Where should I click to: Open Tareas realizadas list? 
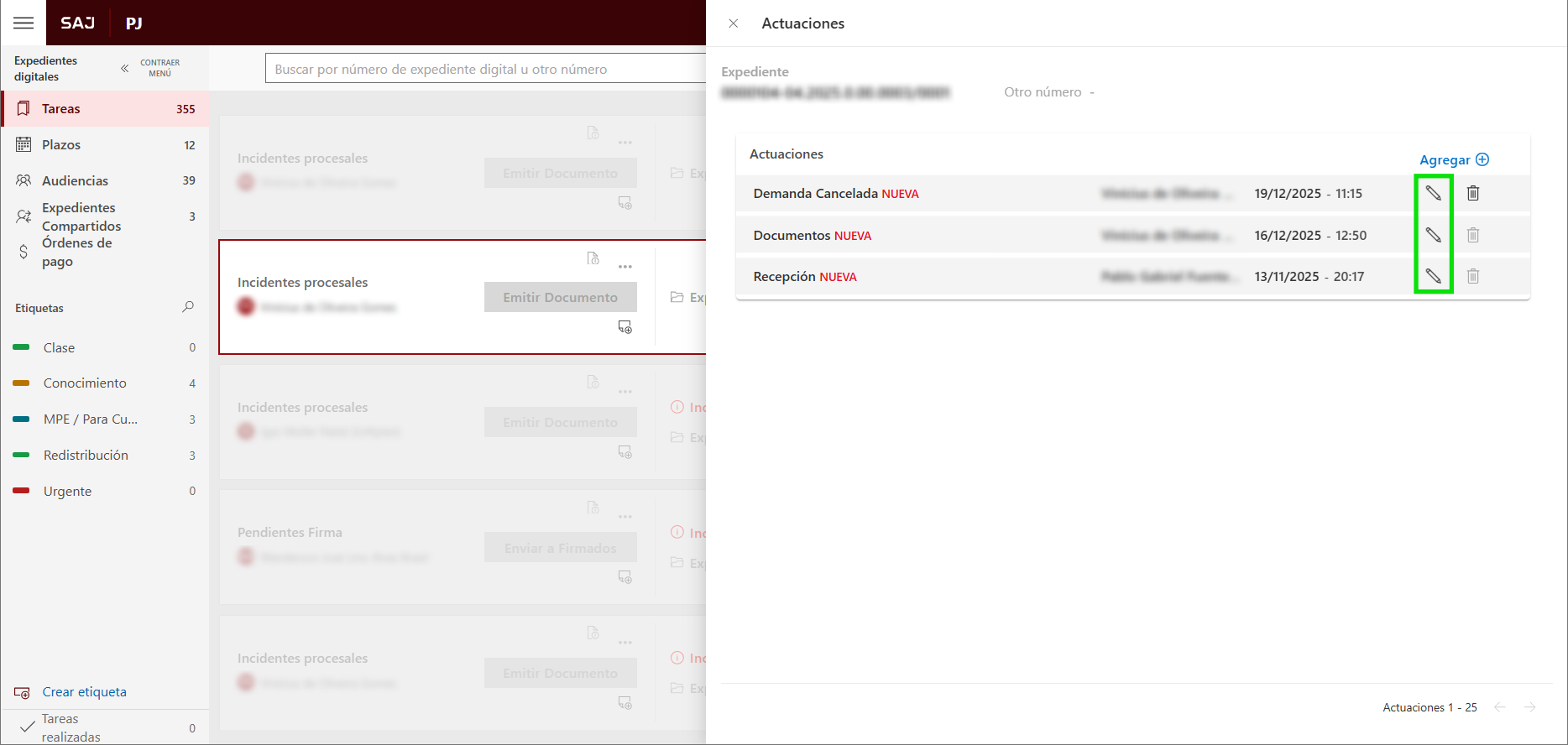(x=105, y=727)
